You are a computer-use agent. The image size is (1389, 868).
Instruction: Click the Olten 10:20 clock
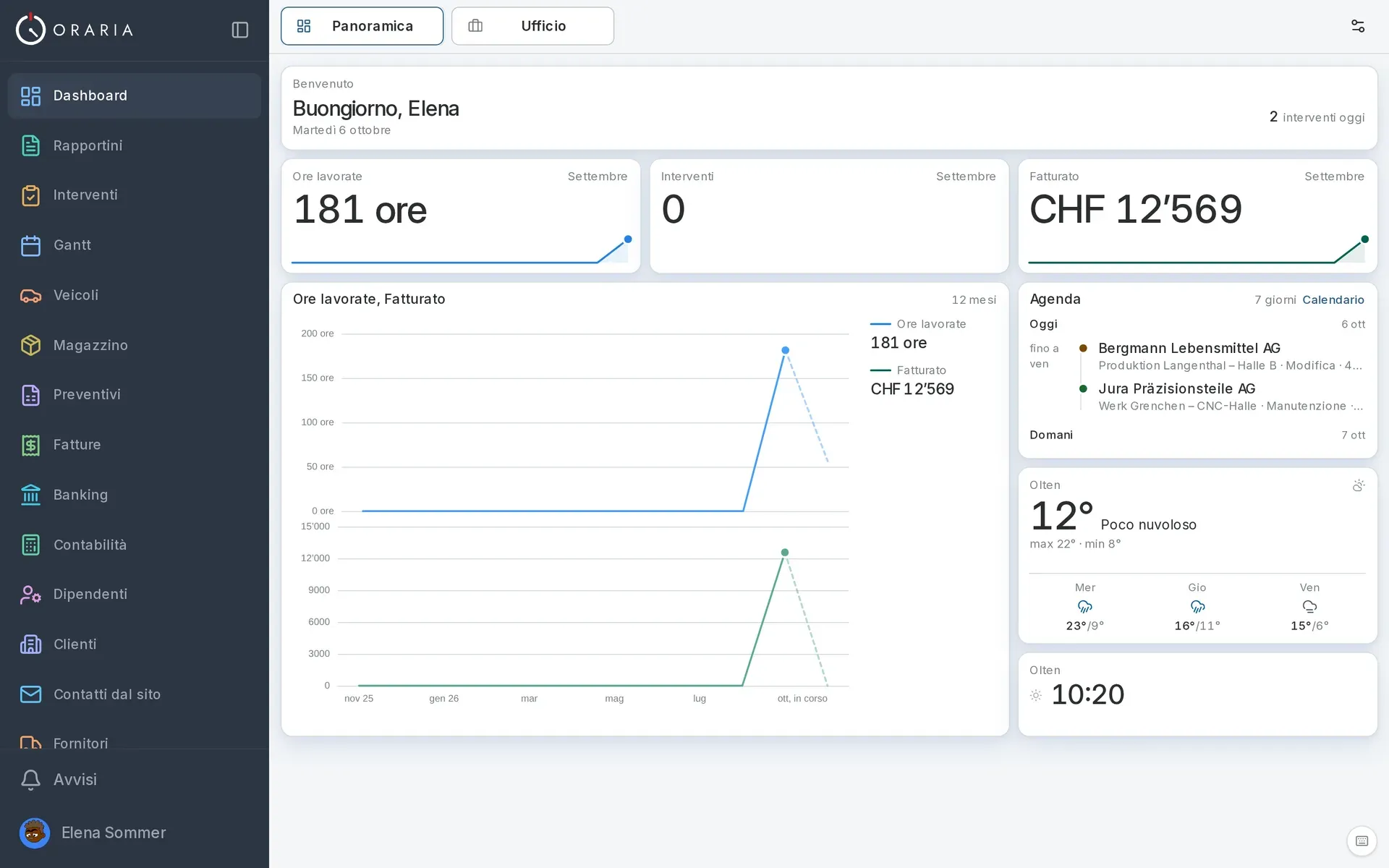click(1197, 694)
